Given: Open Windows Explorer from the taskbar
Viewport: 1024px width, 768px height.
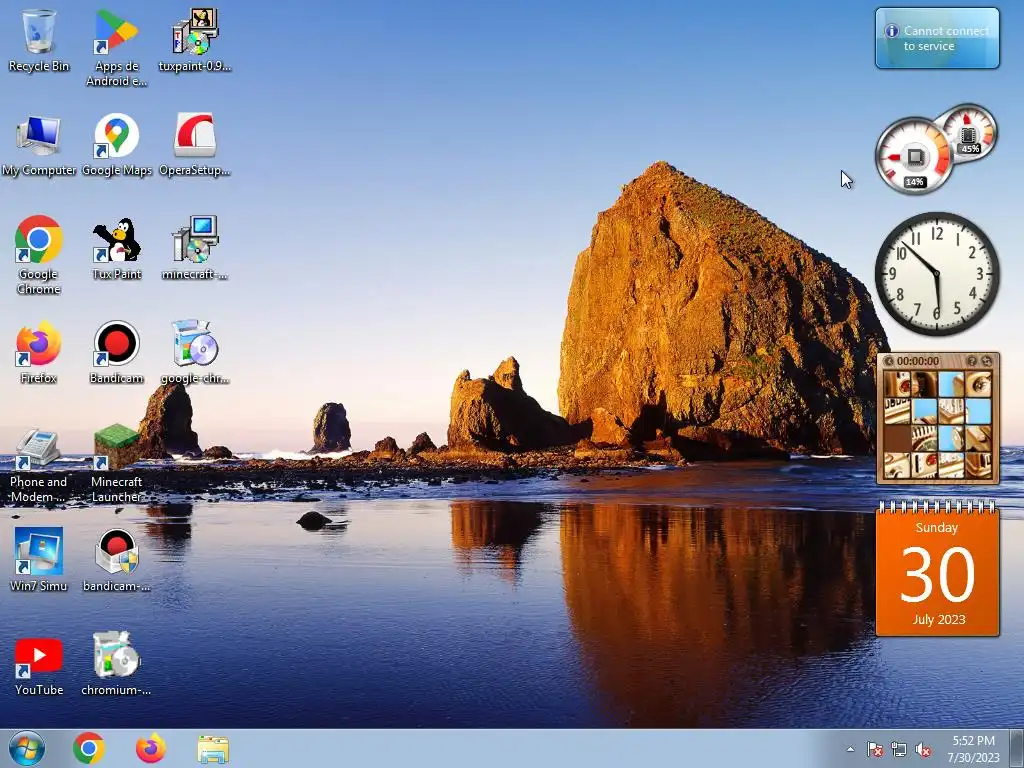Looking at the screenshot, I should 213,750.
